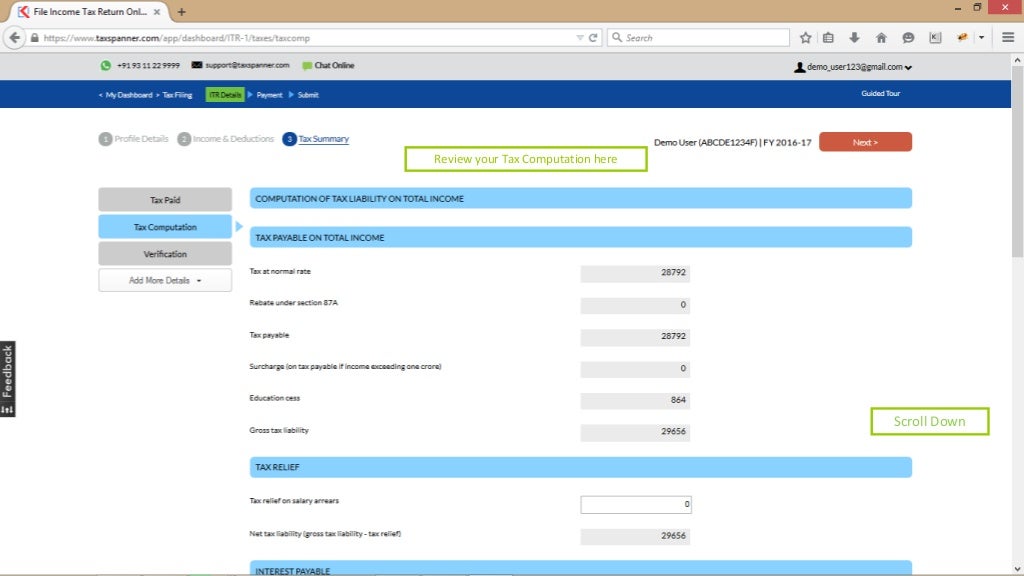Open a new browser tab
This screenshot has height=576, width=1024.
point(182,12)
